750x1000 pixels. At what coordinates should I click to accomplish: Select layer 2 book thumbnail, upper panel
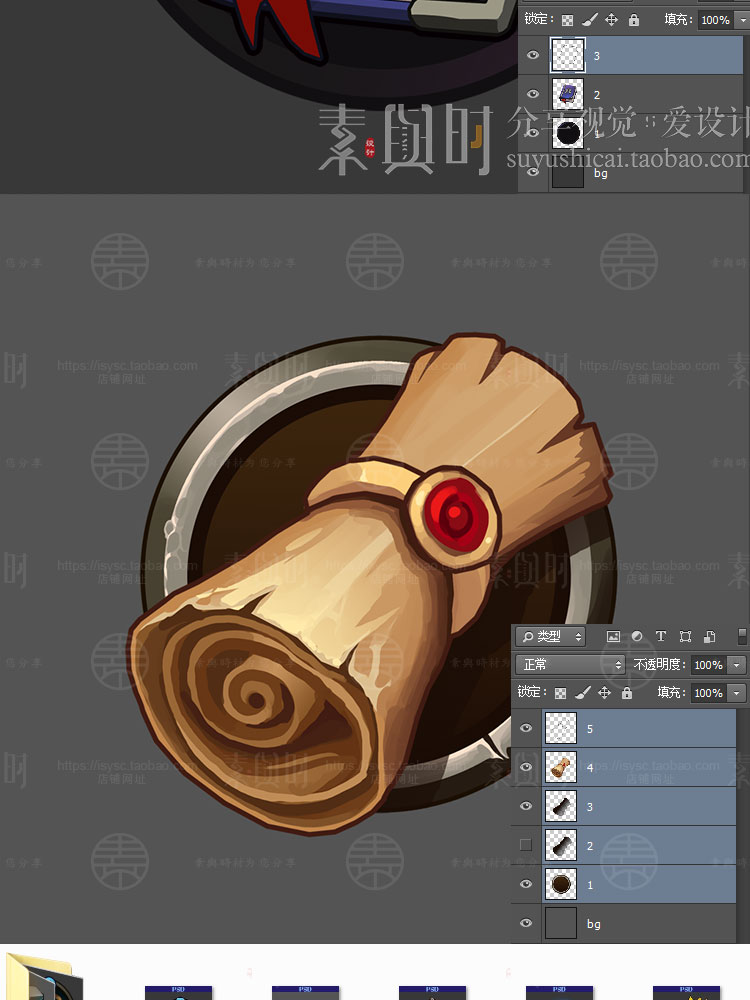(x=568, y=94)
